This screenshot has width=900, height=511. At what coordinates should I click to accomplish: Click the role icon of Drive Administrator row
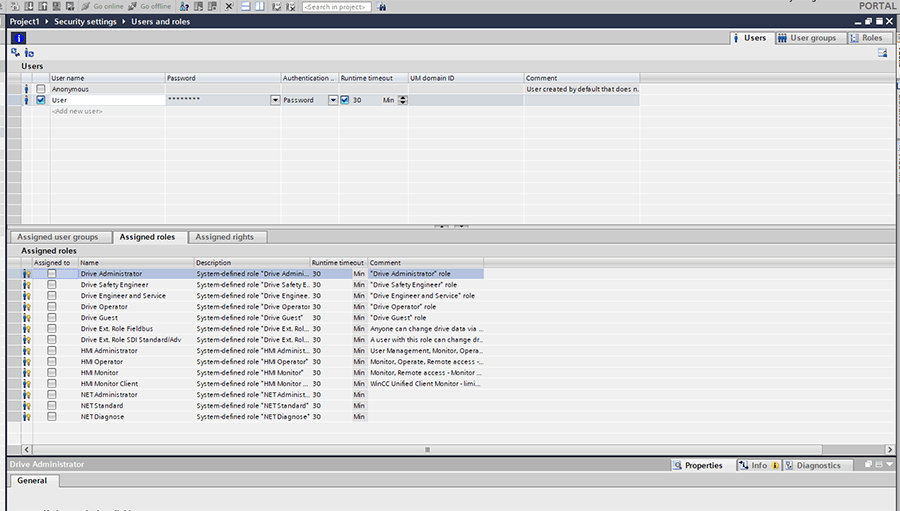[26, 274]
